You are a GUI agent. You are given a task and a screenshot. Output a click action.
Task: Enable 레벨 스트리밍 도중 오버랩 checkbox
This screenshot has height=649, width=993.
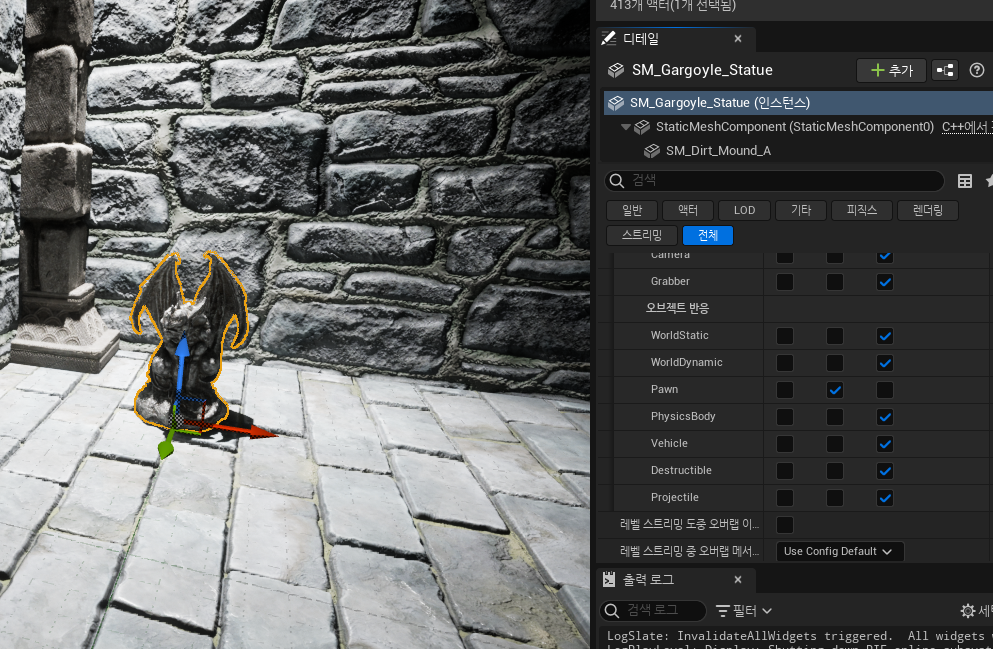(785, 525)
